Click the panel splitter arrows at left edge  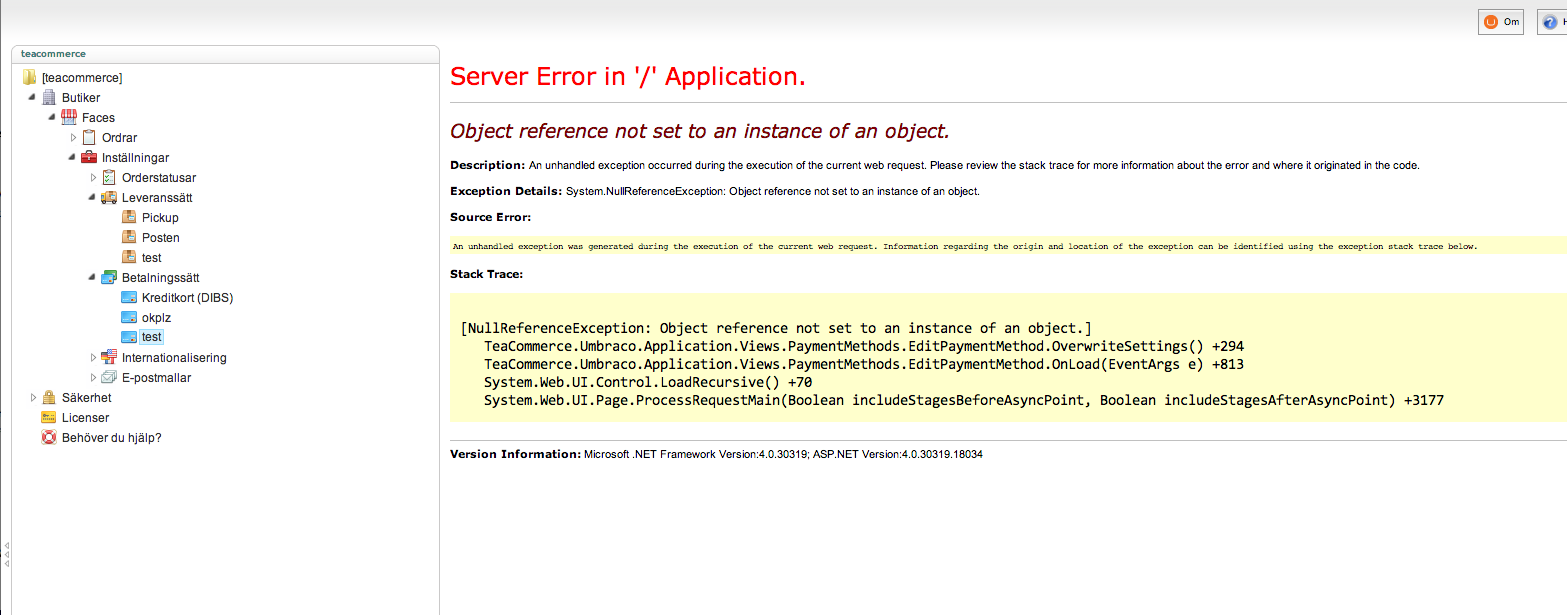pos(6,556)
